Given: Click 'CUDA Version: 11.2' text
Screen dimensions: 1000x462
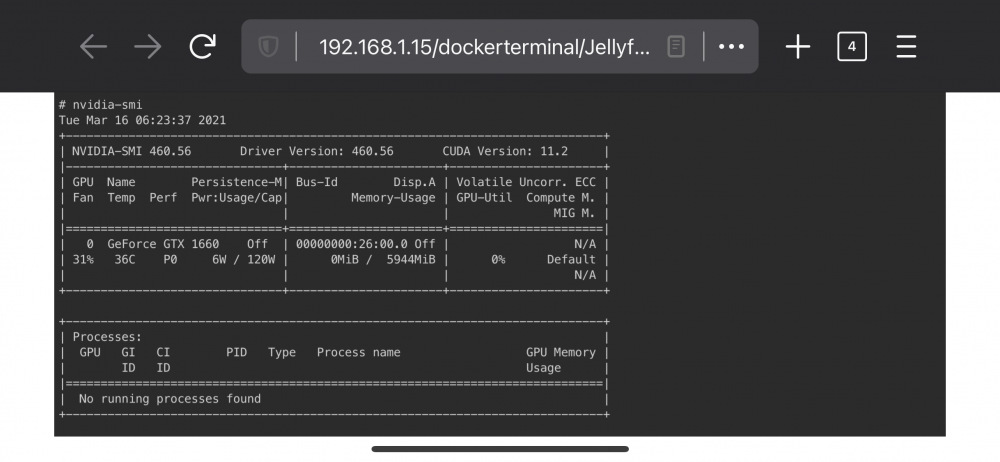Looking at the screenshot, I should pos(505,151).
